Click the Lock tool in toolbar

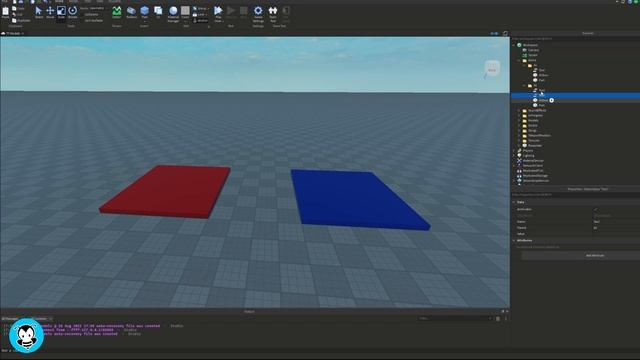[201, 14]
